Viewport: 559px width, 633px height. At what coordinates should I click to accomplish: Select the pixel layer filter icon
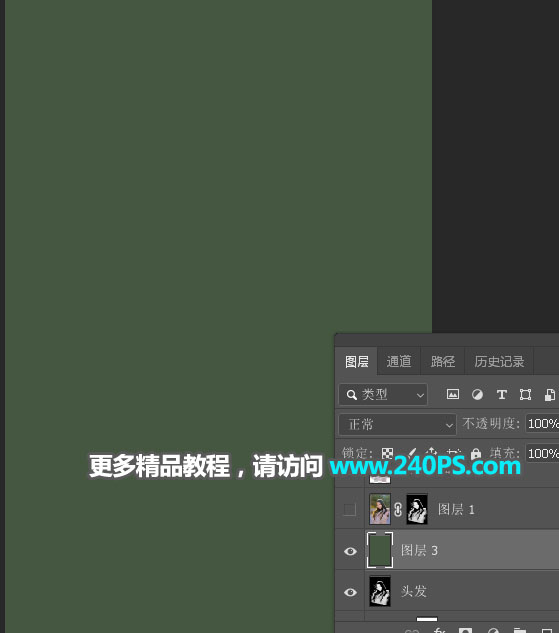click(452, 394)
